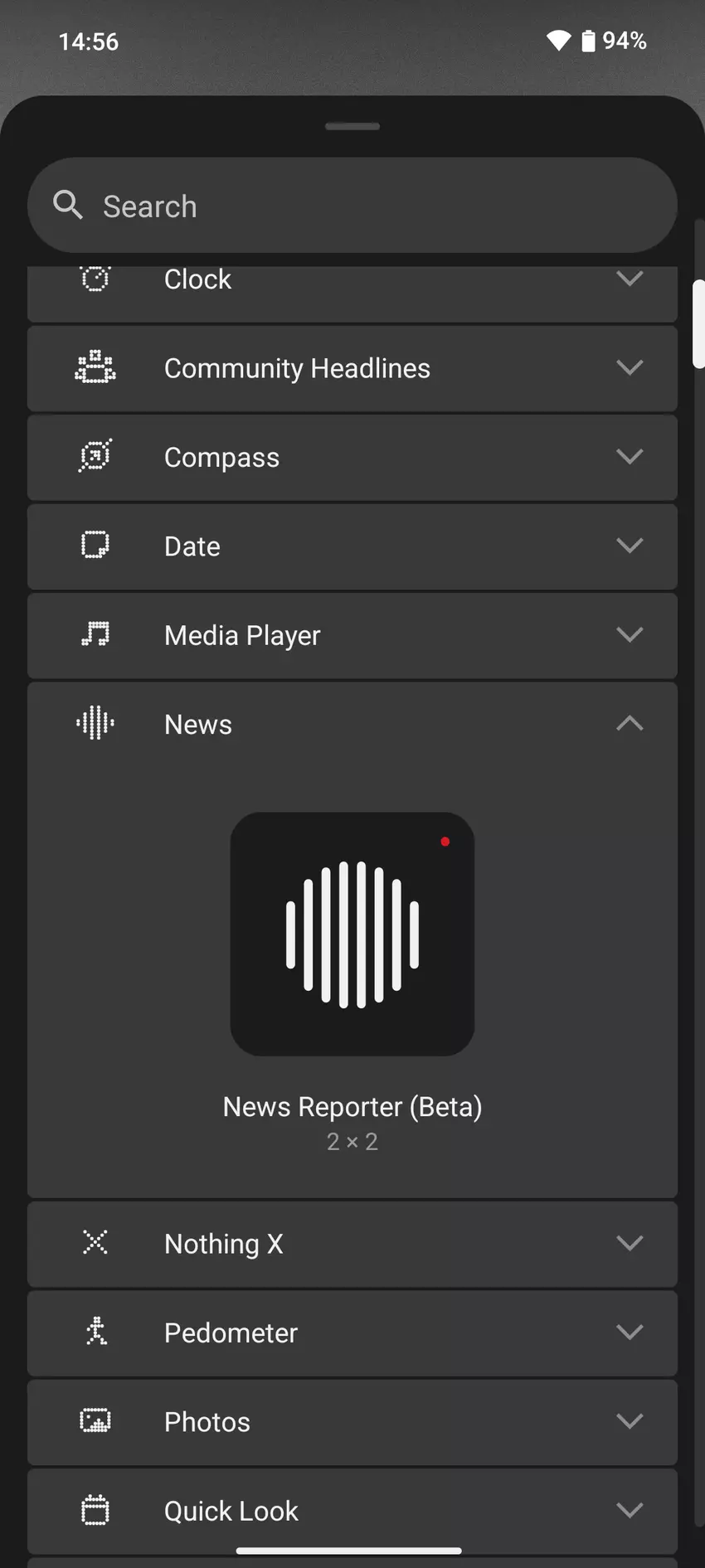Image resolution: width=705 pixels, height=1568 pixels.
Task: Tap the Media Player music note icon
Action: coord(95,634)
